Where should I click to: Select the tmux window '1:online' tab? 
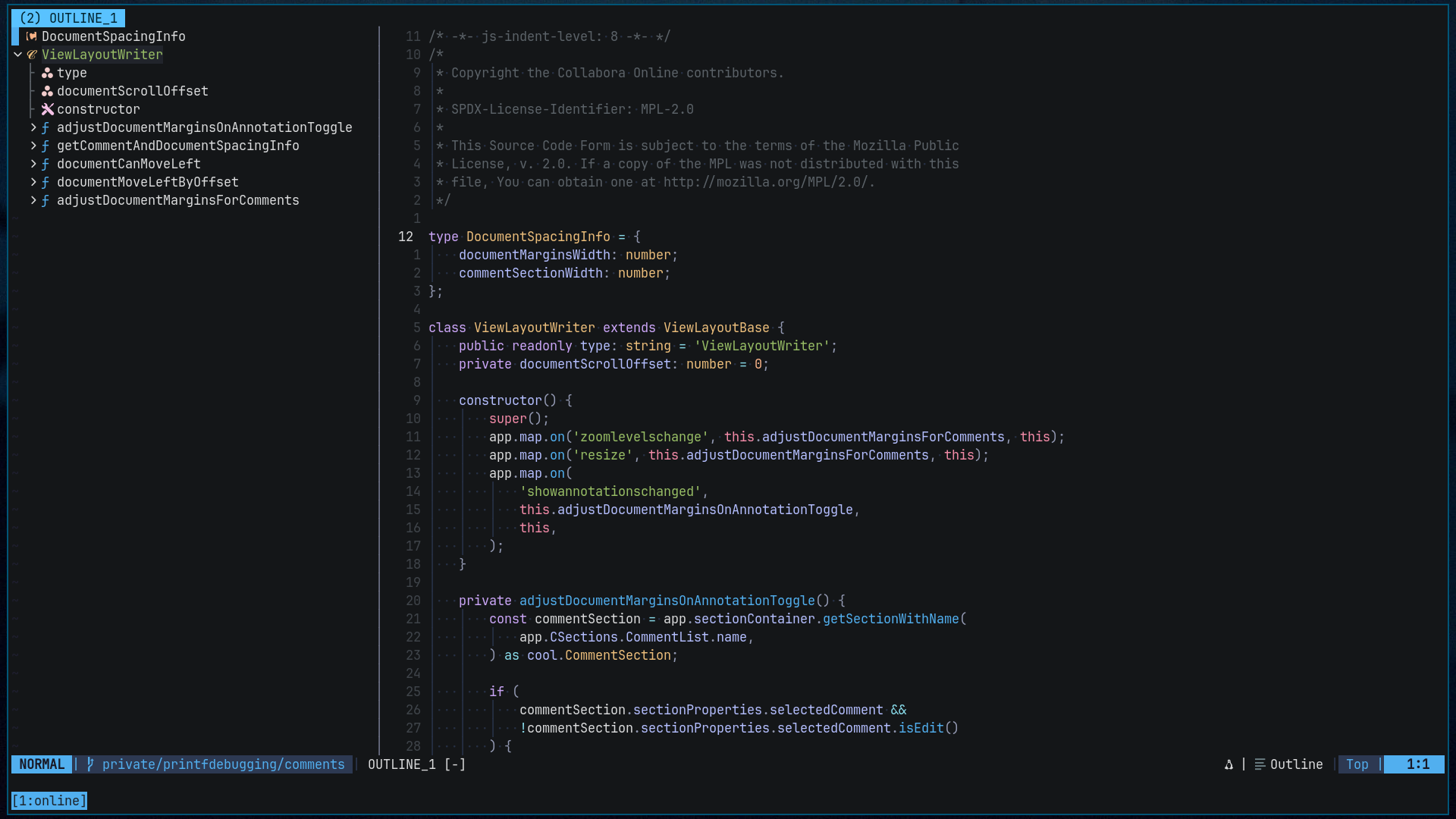(x=49, y=801)
